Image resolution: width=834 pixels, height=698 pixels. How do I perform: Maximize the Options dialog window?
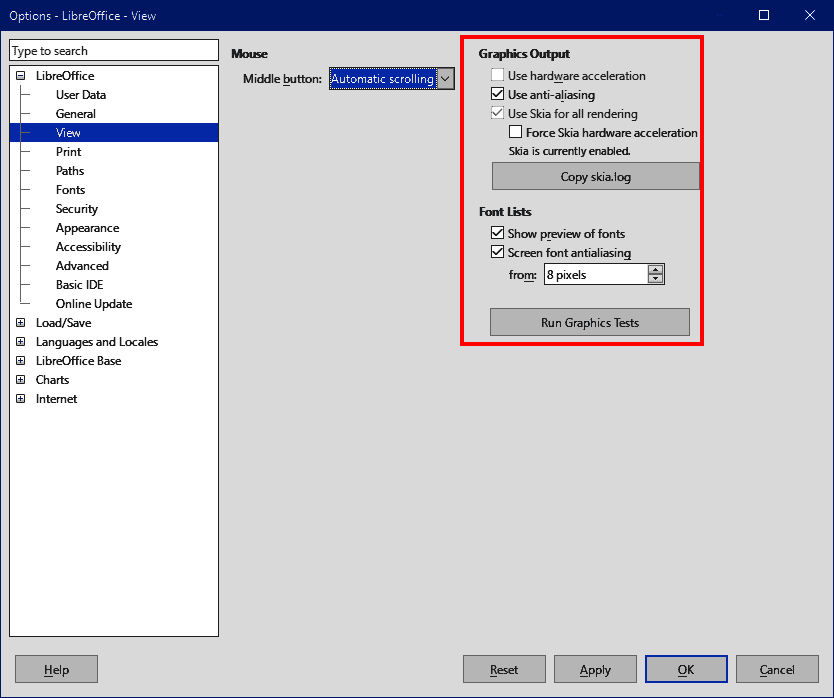click(764, 15)
